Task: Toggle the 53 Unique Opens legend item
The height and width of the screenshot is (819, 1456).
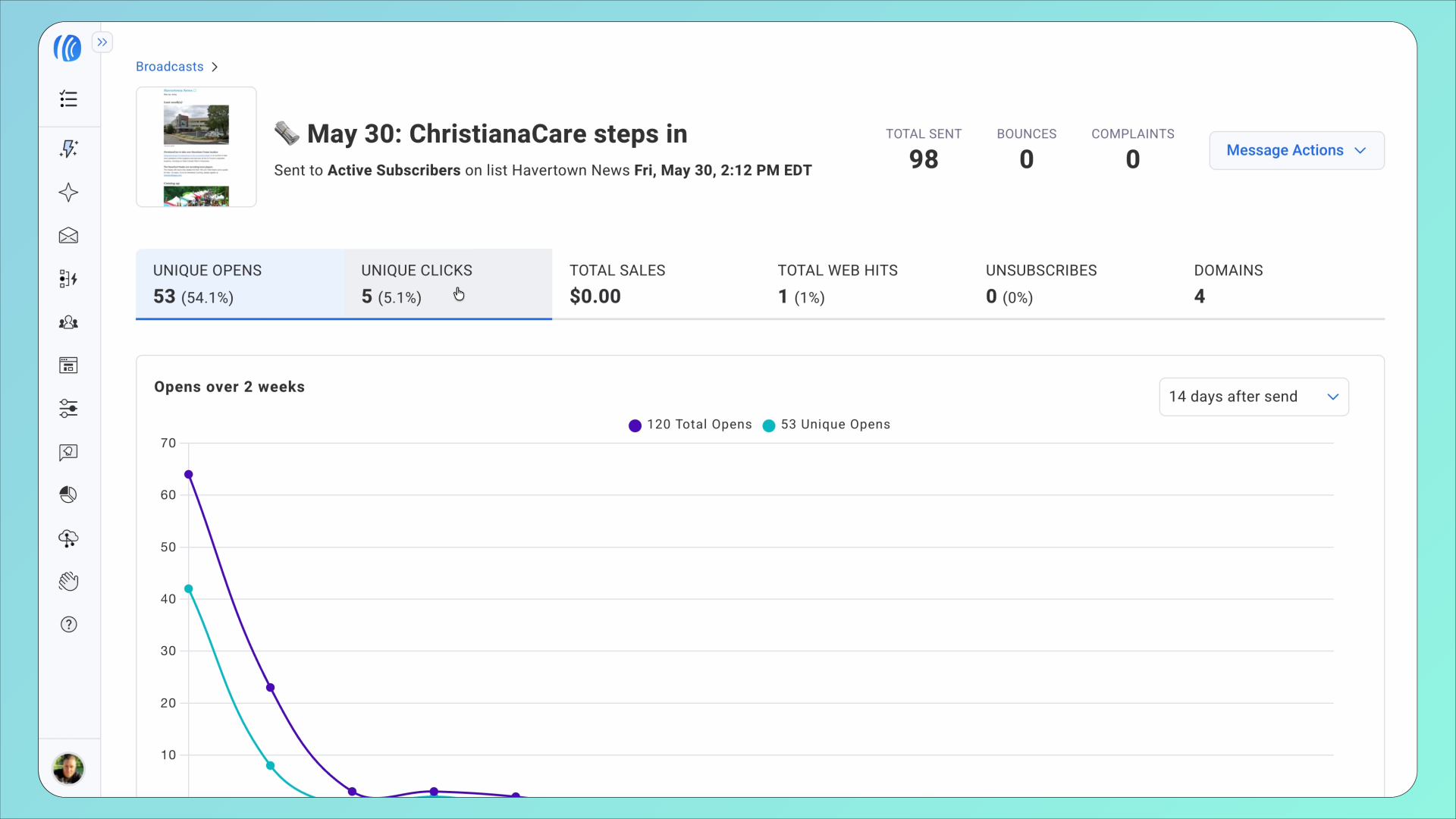Action: 826,425
